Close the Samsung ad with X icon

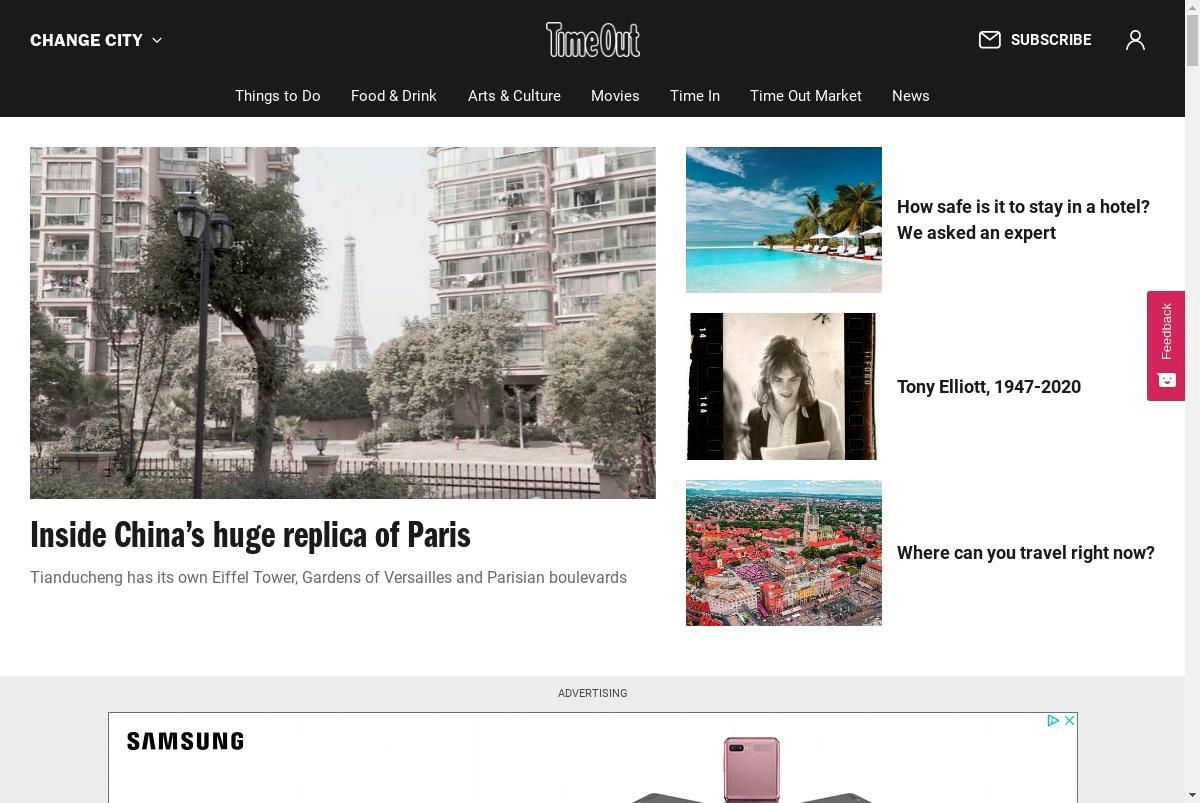[x=1069, y=720]
